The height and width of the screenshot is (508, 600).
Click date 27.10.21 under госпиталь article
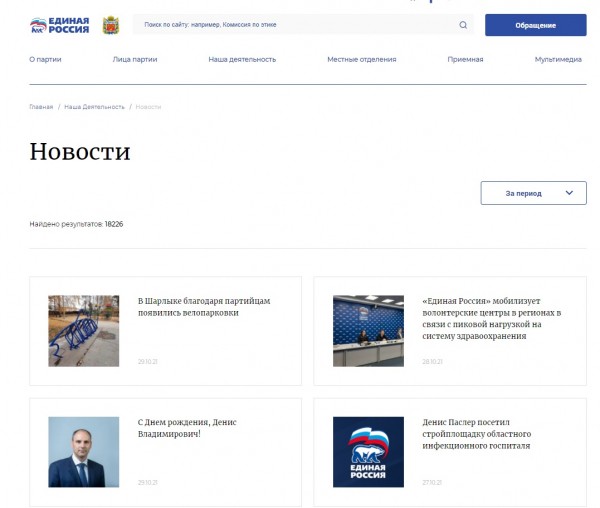tap(432, 482)
